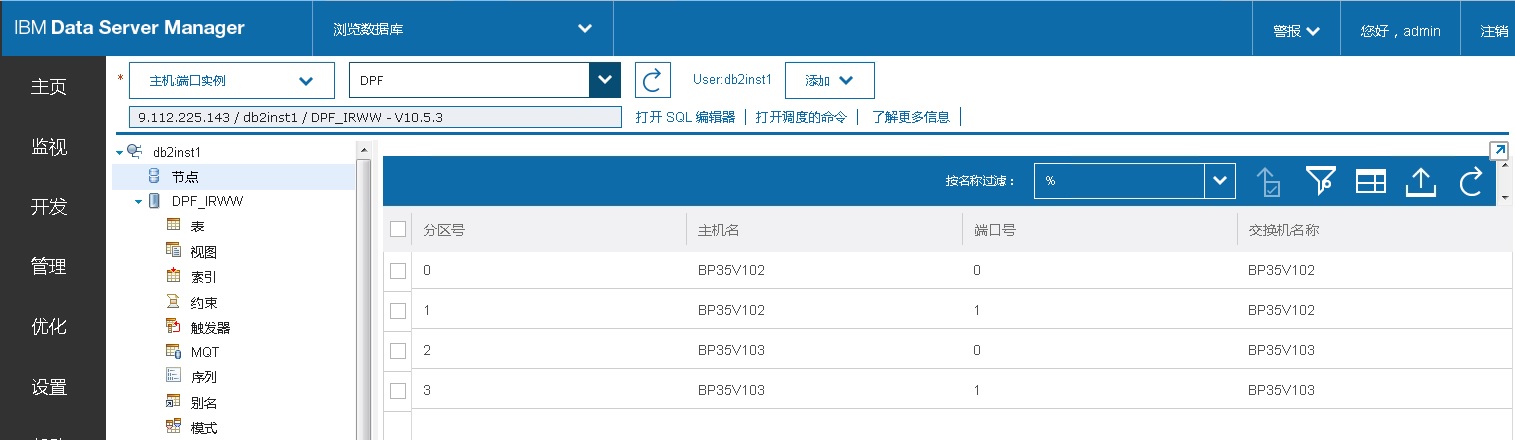Expand the DPF database dropdown arrow
Viewport: 1515px width, 440px height.
[x=604, y=80]
